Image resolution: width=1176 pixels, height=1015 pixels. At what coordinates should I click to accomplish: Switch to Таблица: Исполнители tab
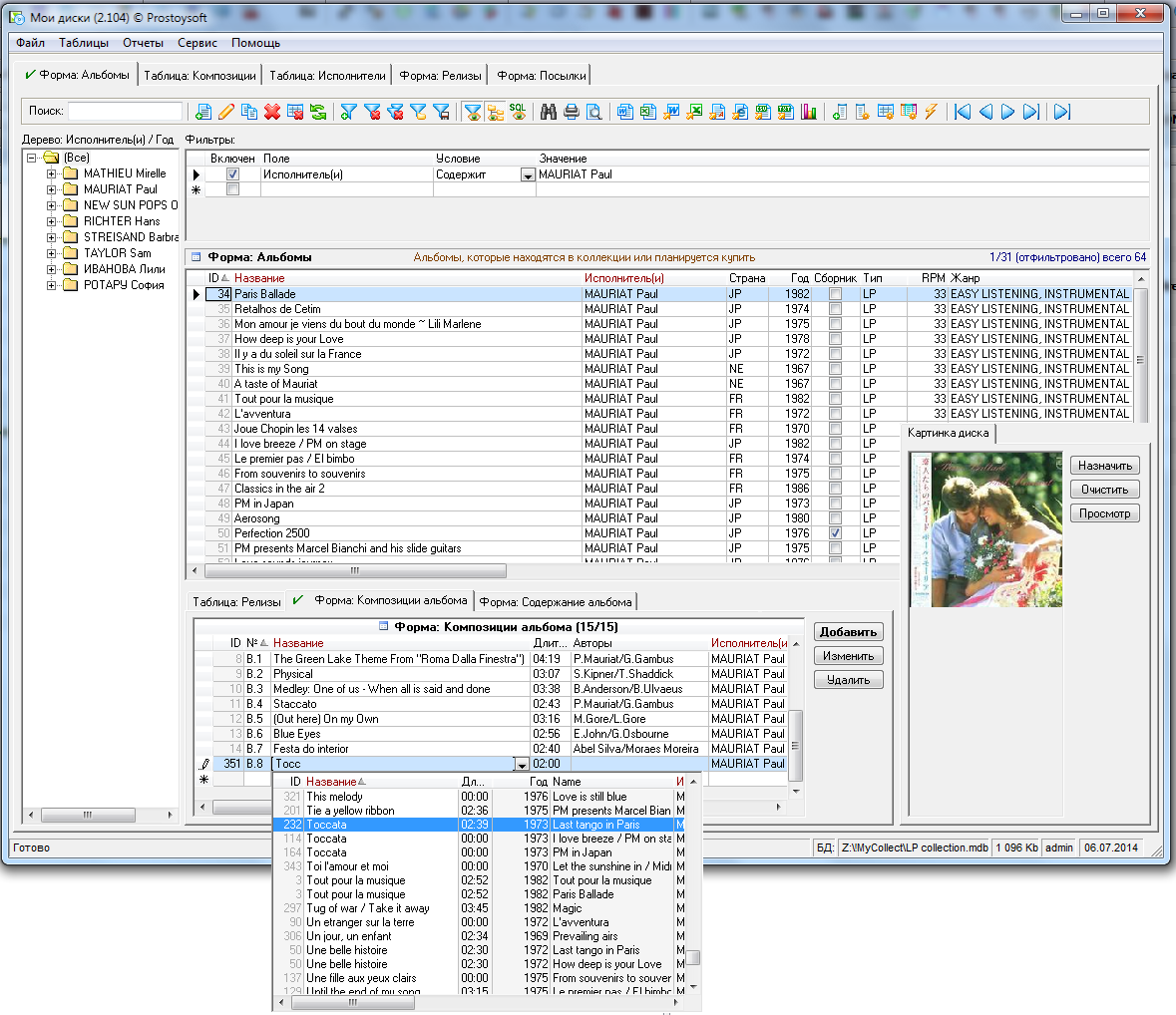[327, 76]
